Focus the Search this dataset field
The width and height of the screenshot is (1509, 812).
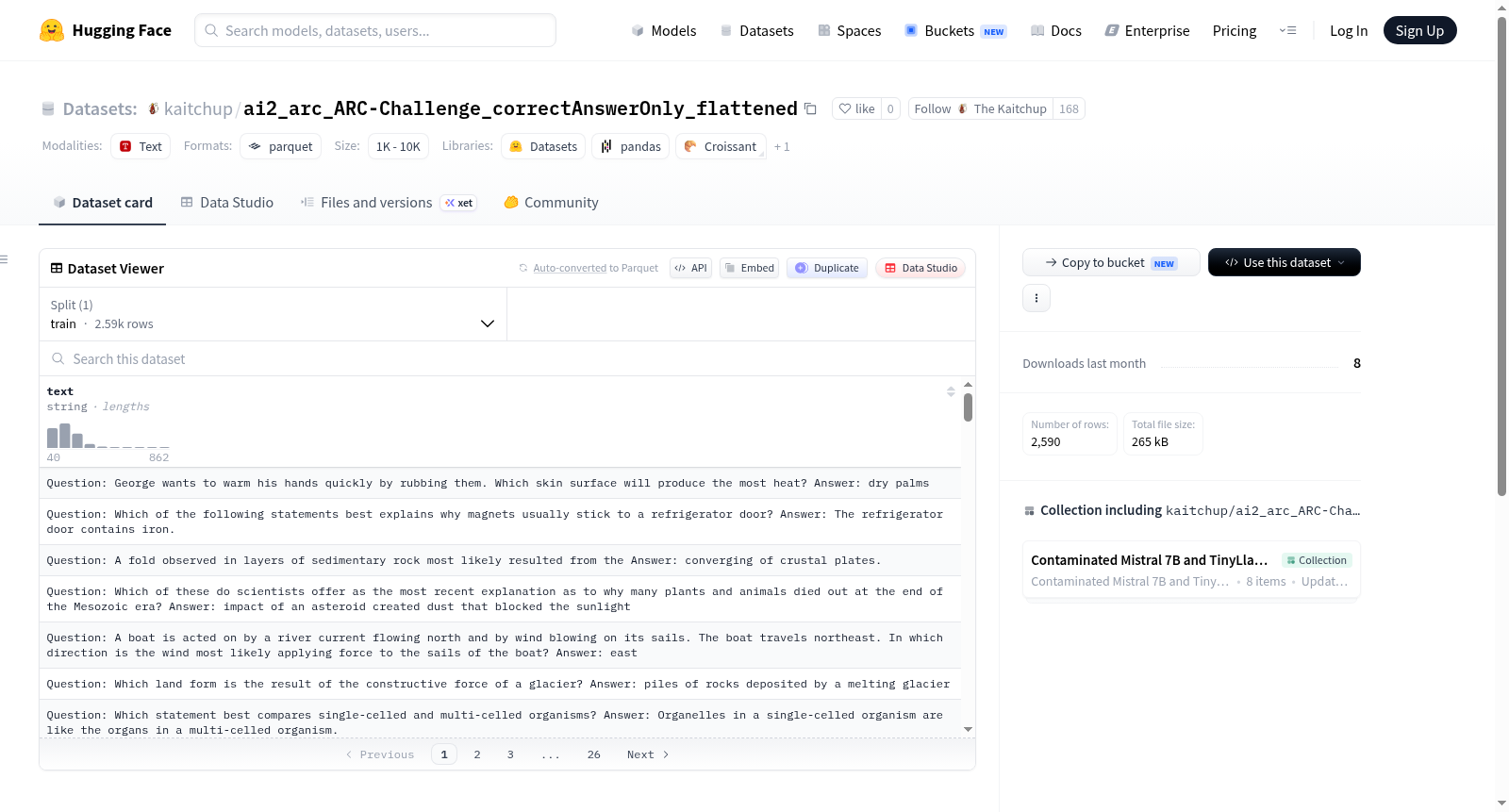tap(507, 358)
